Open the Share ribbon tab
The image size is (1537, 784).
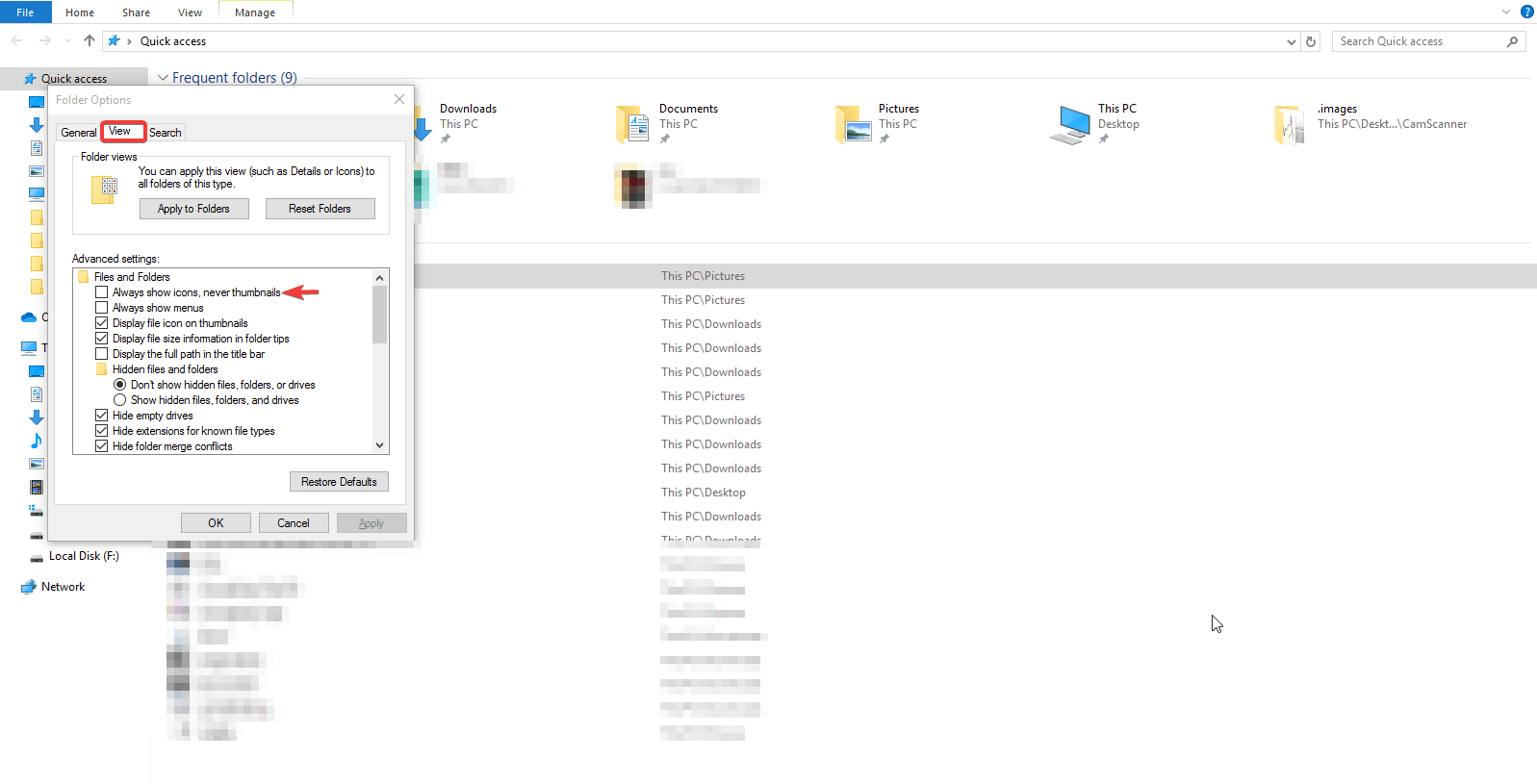pyautogui.click(x=136, y=13)
